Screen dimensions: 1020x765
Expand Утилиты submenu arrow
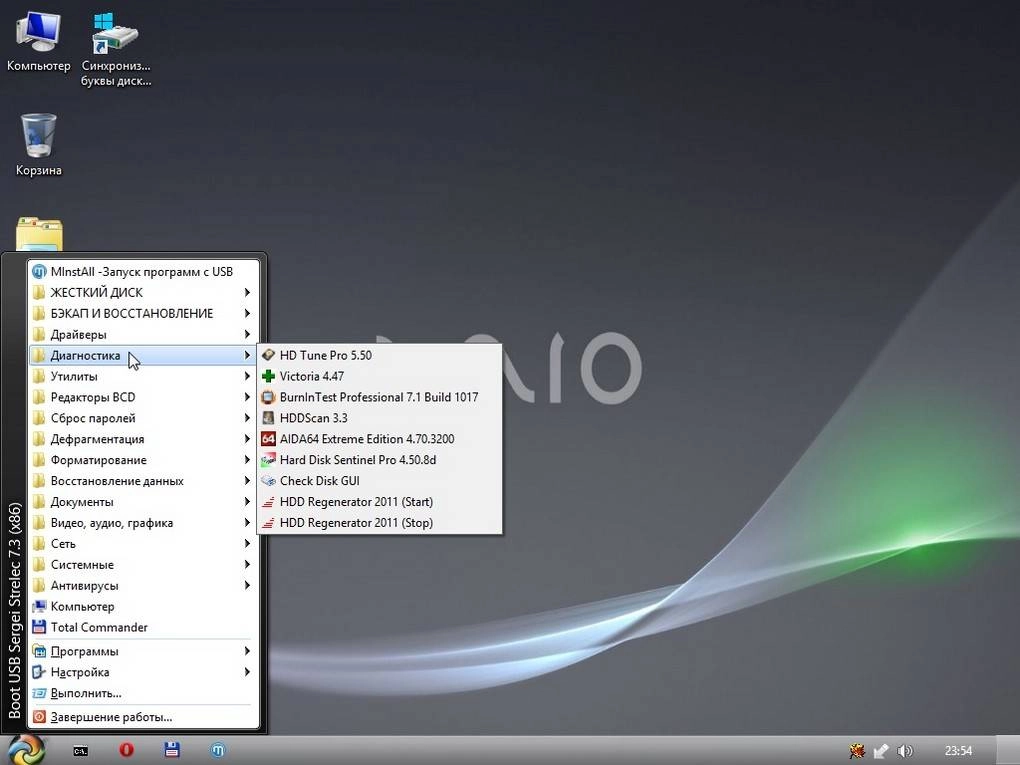[x=247, y=376]
